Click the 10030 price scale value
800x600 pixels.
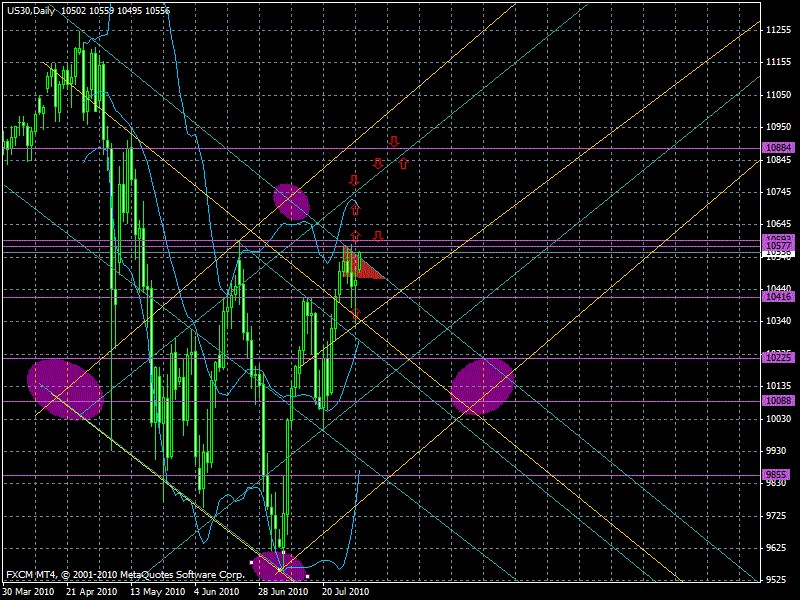click(779, 419)
